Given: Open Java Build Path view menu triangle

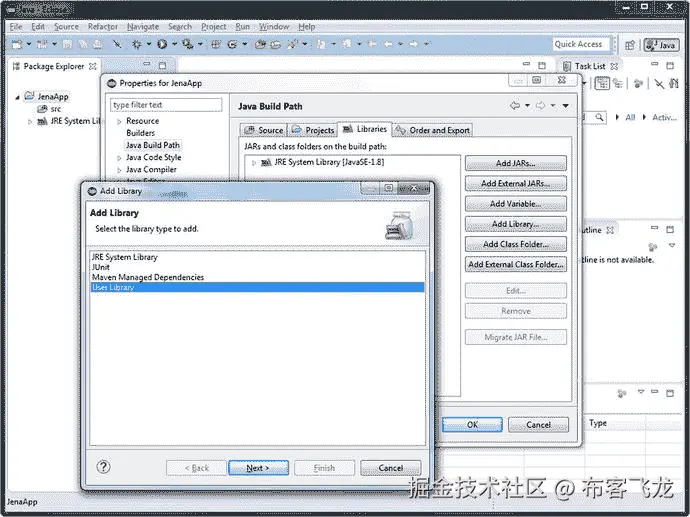Looking at the screenshot, I should (x=566, y=106).
